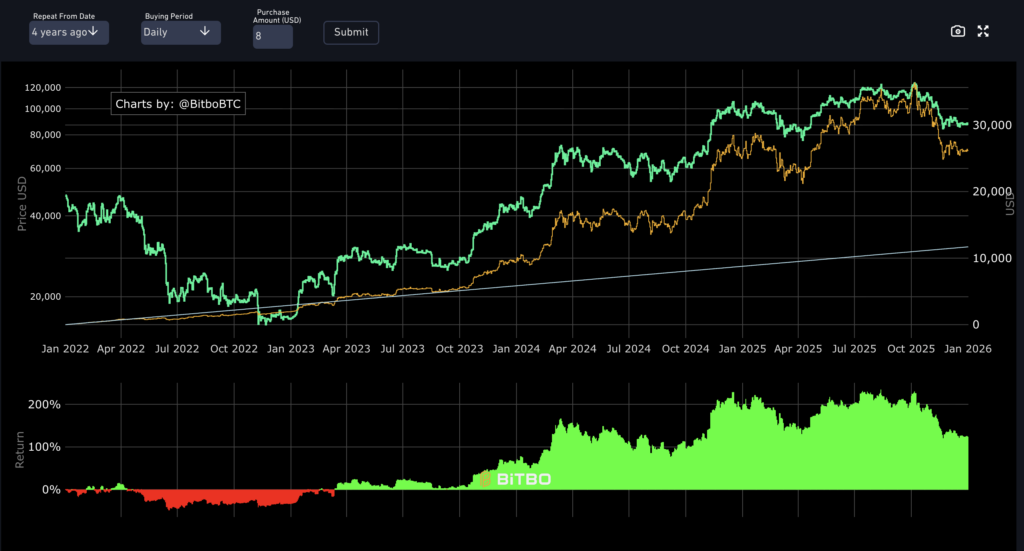Click the Charts by @BitboBTC label
Viewport: 1024px width, 551px height.
click(x=177, y=103)
